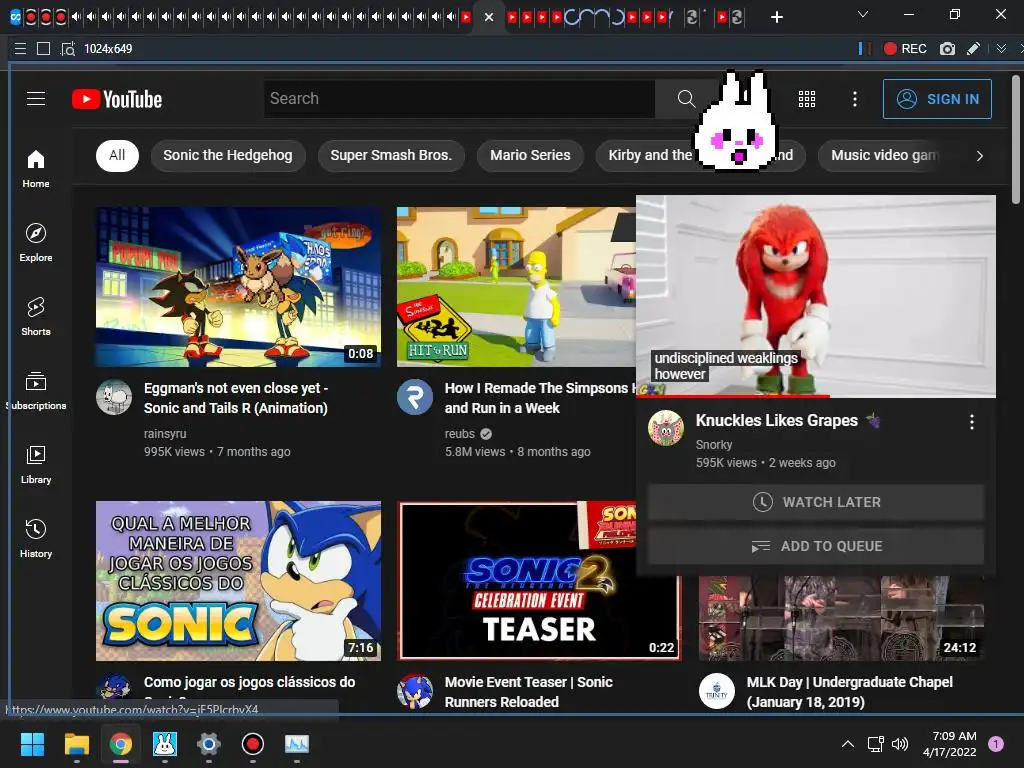Collapse the recorder toolbar double chevron

(1001, 49)
